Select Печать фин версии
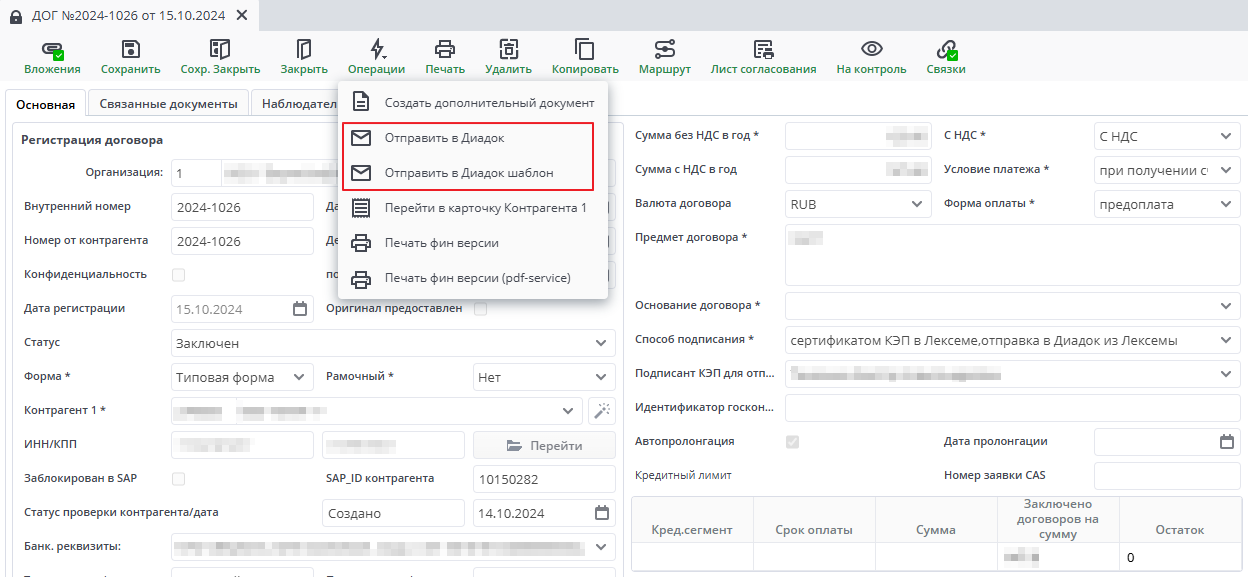Image resolution: width=1248 pixels, height=578 pixels. [x=473, y=243]
